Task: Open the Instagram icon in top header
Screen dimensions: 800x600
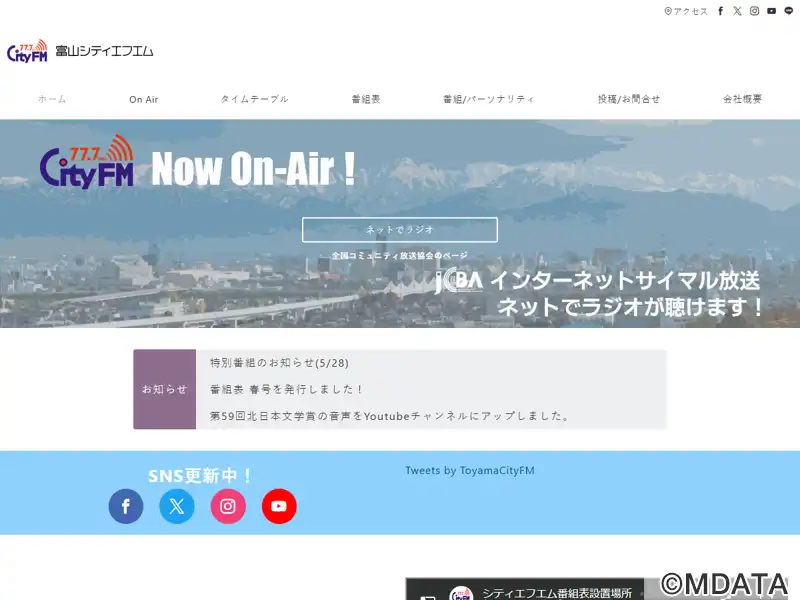Action: point(755,11)
